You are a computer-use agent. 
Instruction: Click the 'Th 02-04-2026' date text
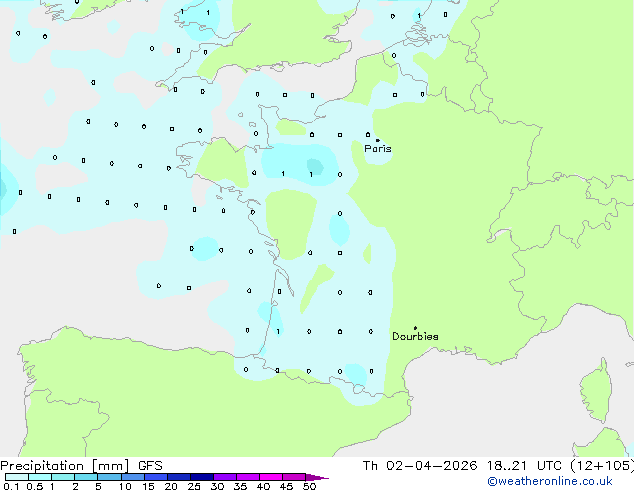pos(420,466)
